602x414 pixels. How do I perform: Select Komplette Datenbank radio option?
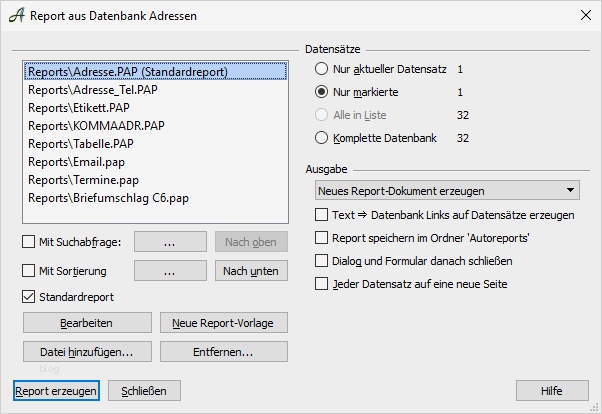click(x=322, y=138)
